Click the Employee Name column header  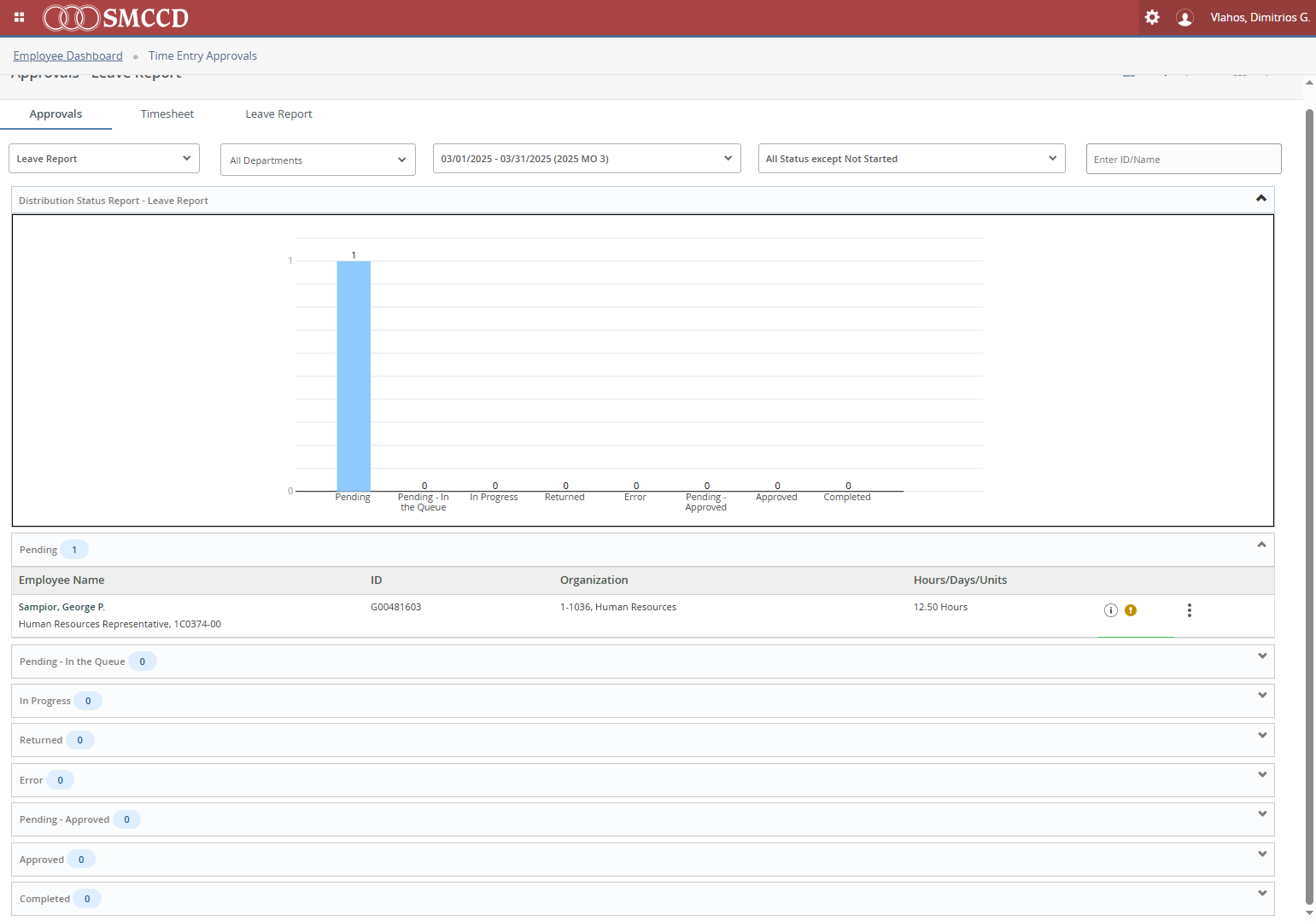61,580
